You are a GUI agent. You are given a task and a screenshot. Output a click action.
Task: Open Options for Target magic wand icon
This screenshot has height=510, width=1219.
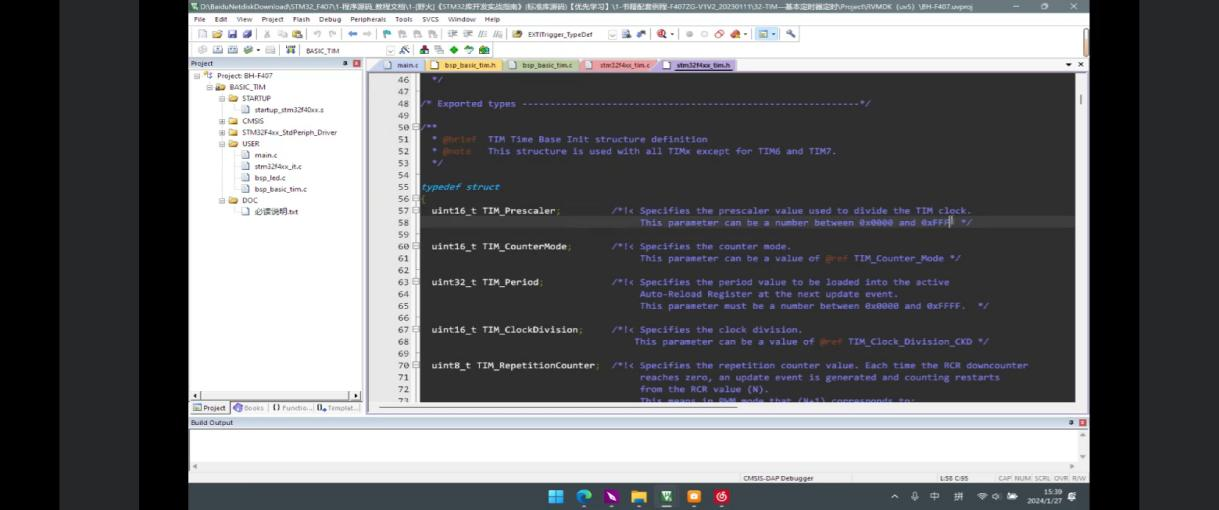[x=404, y=50]
